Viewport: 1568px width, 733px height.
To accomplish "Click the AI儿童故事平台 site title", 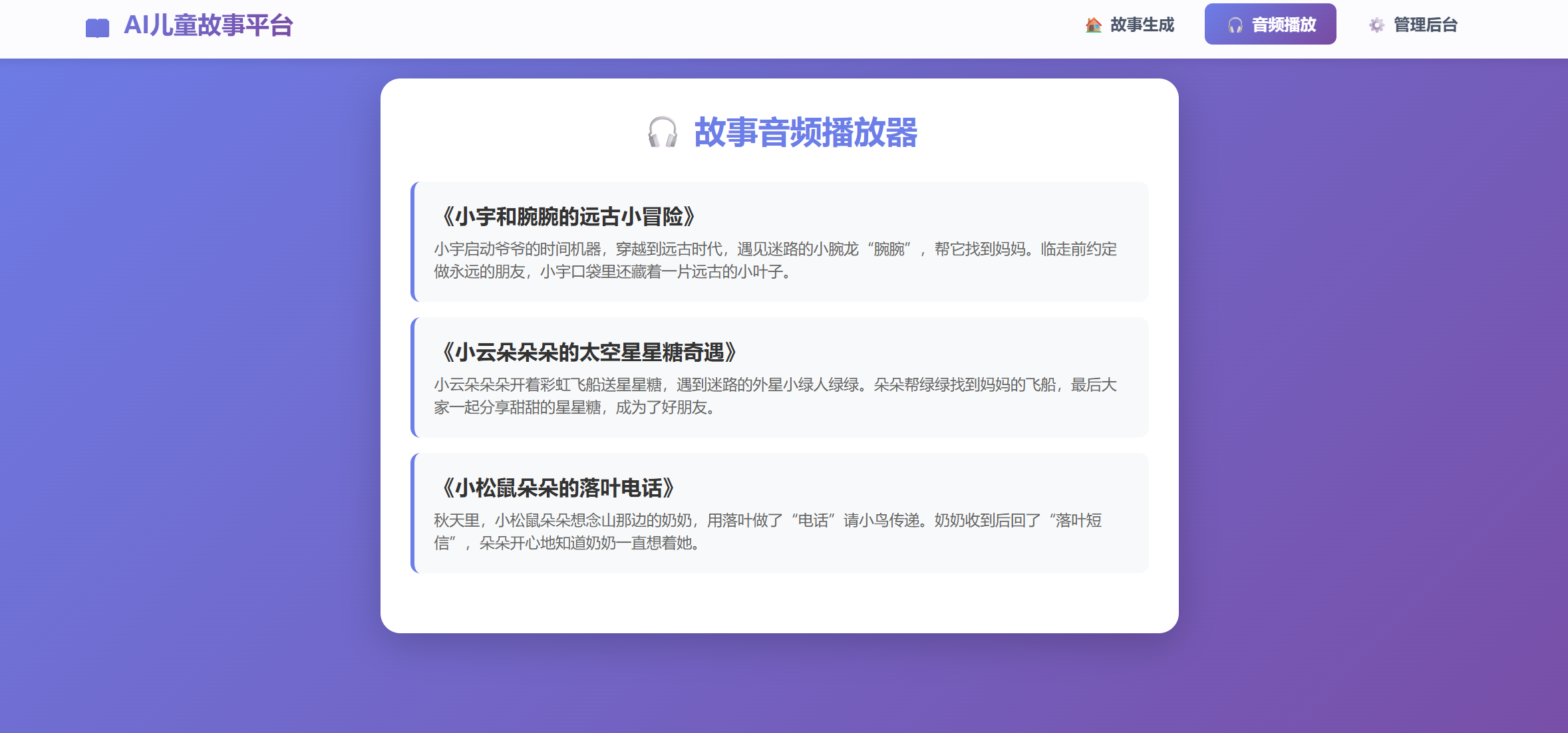I will point(208,26).
